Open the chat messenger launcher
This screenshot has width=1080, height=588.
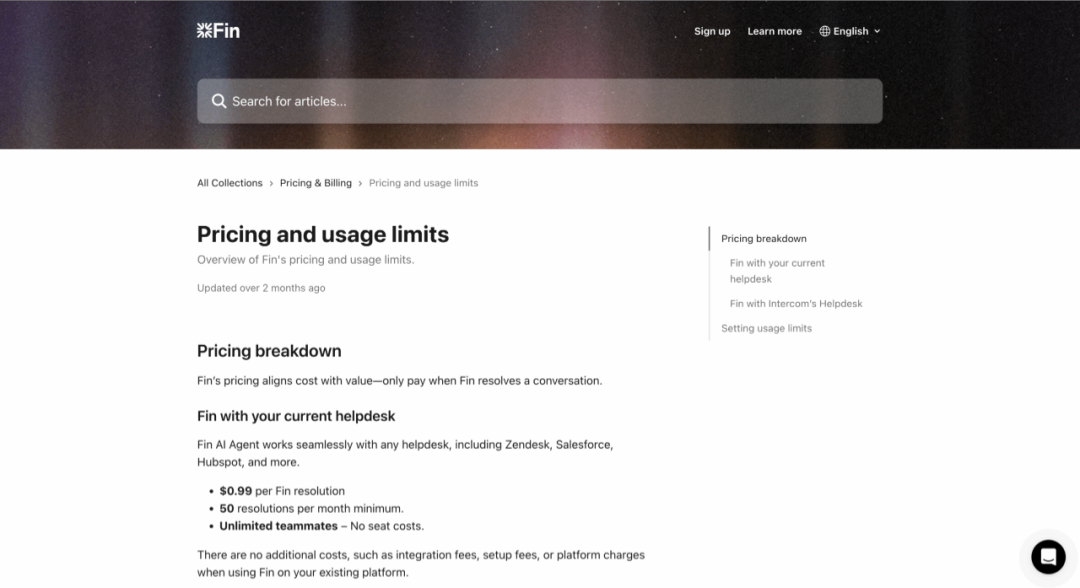coord(1048,556)
